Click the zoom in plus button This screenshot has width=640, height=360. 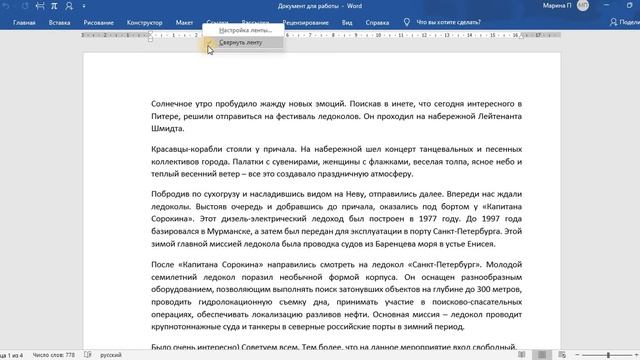(636, 355)
